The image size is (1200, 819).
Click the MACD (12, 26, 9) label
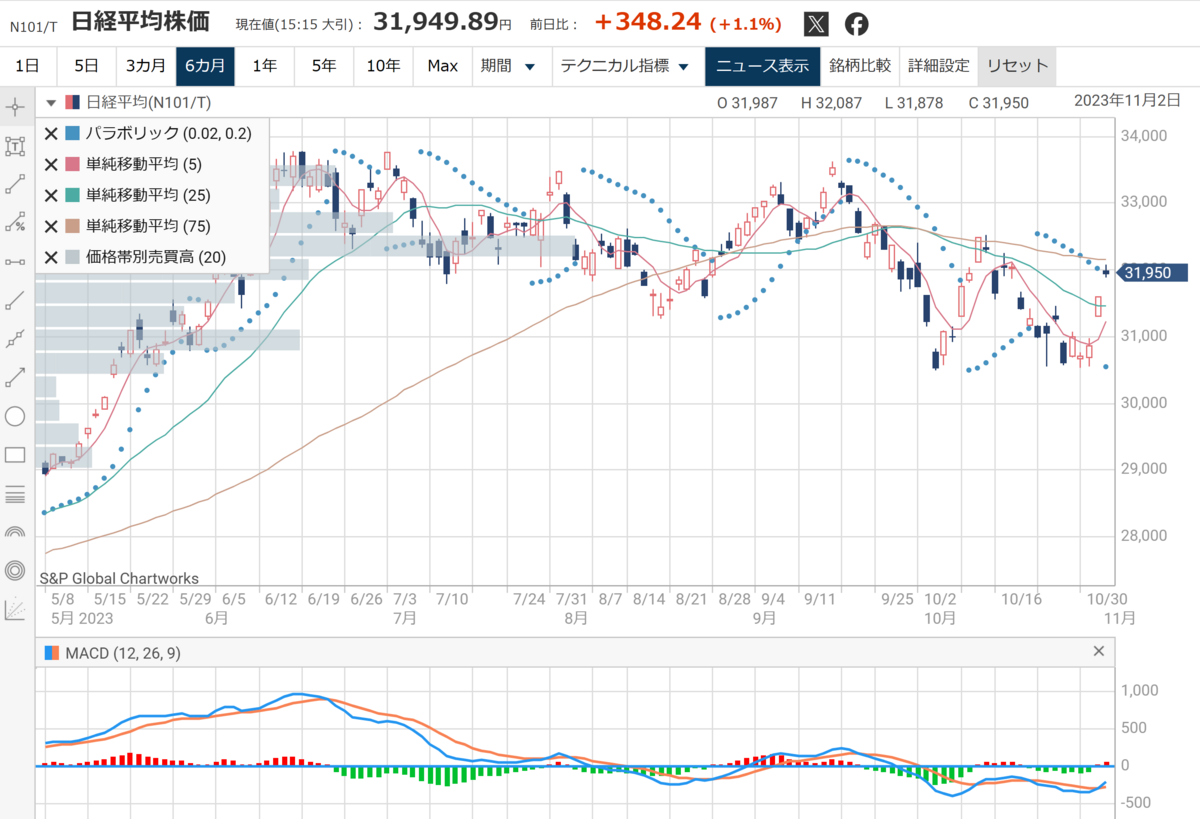123,653
